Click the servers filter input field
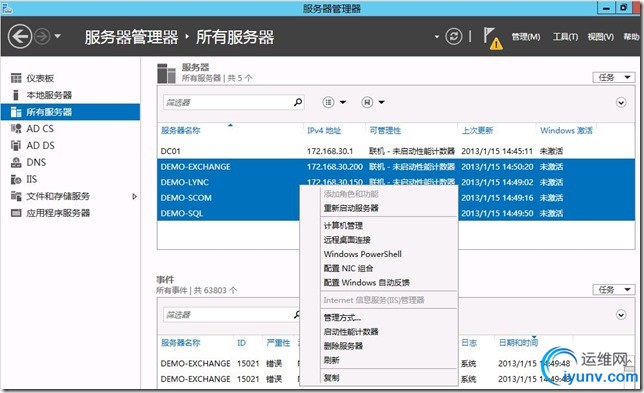This screenshot has width=644, height=393. (228, 102)
